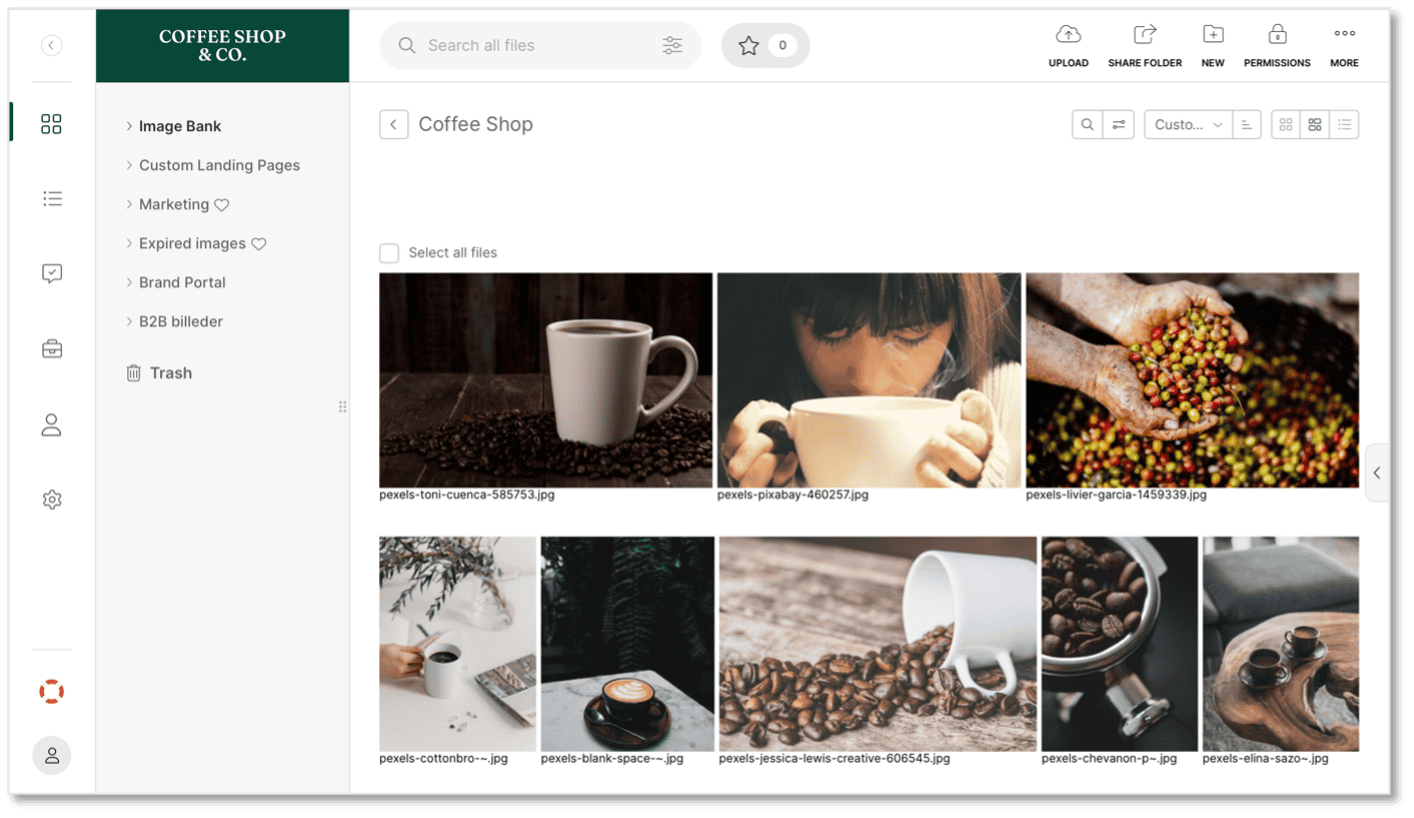Click the Upload cloud icon

pos(1068,36)
